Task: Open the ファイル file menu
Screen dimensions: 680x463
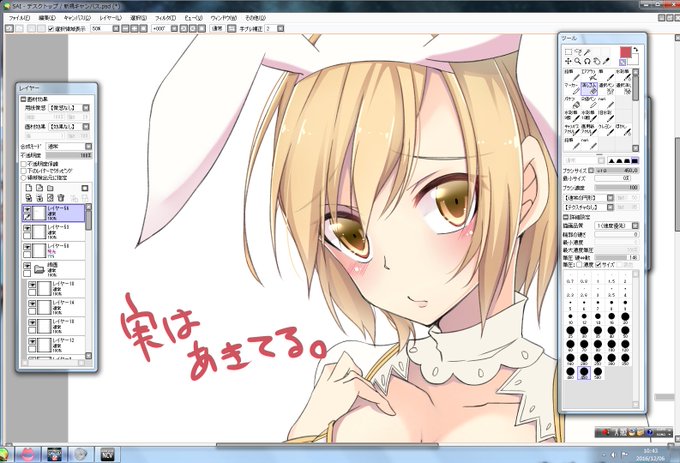Action: tap(20, 18)
